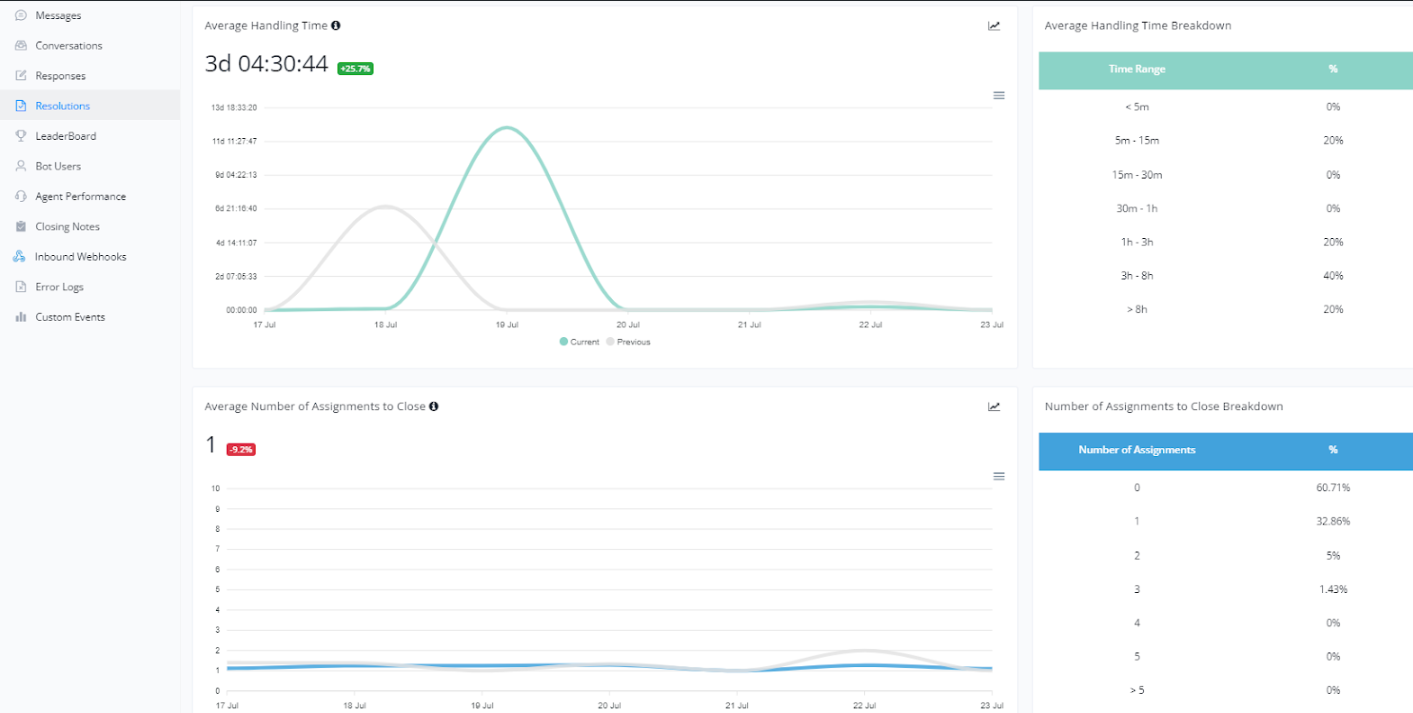1413x713 pixels.
Task: Click the LeaderBoard trophy icon
Action: tap(21, 136)
